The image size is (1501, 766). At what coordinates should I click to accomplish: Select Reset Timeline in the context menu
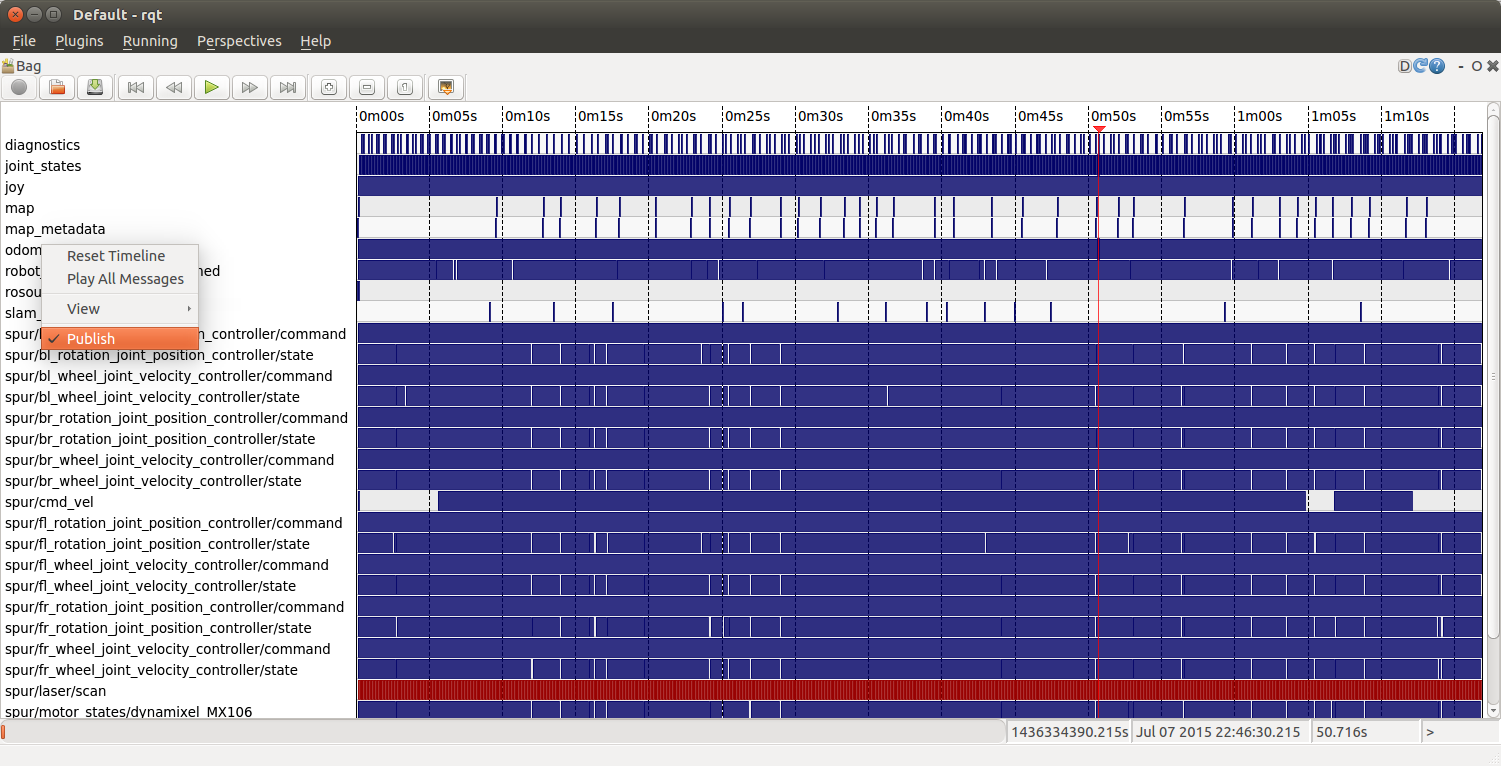[x=116, y=256]
